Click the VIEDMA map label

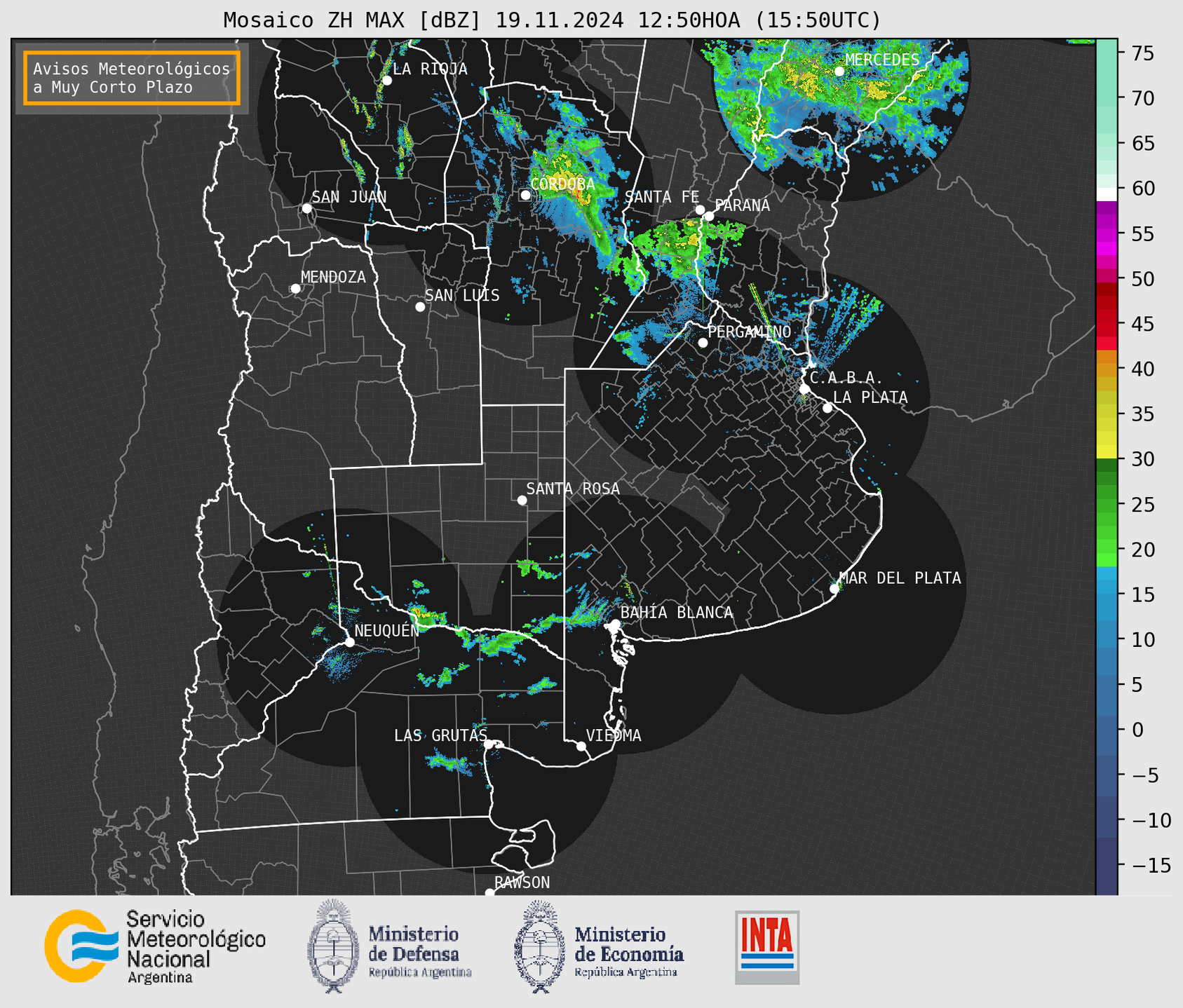(614, 735)
